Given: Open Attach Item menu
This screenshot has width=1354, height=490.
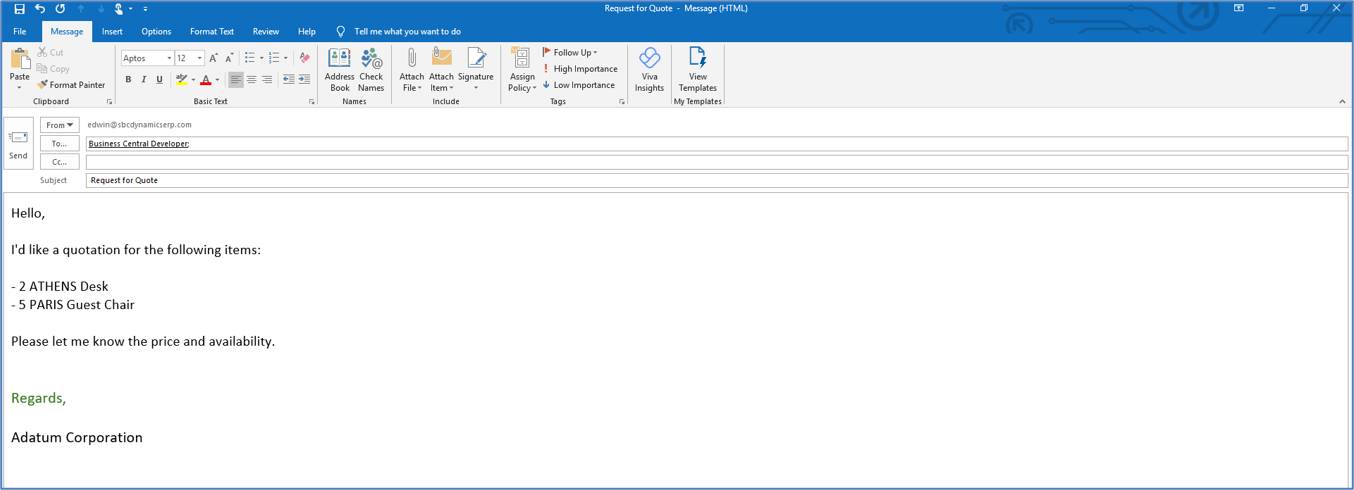Looking at the screenshot, I should coord(441,70).
